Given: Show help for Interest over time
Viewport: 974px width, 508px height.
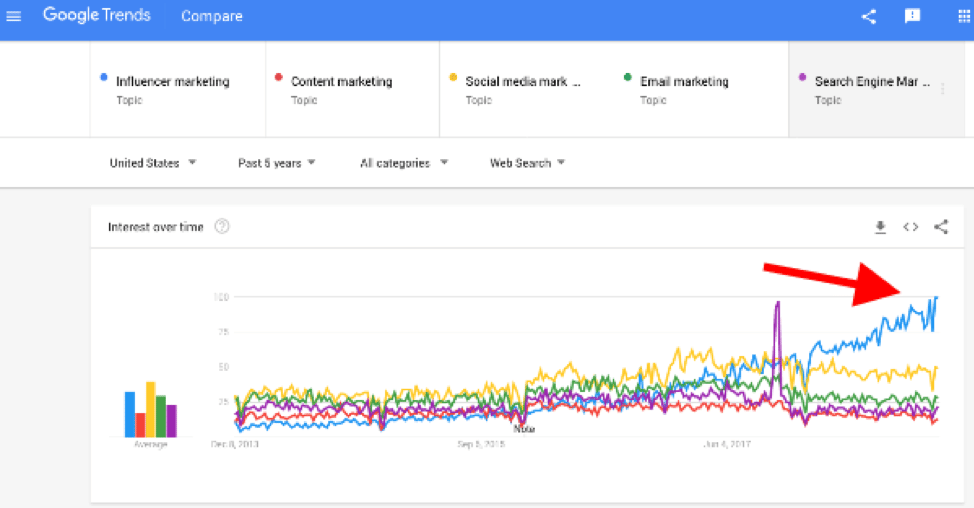Looking at the screenshot, I should [222, 227].
